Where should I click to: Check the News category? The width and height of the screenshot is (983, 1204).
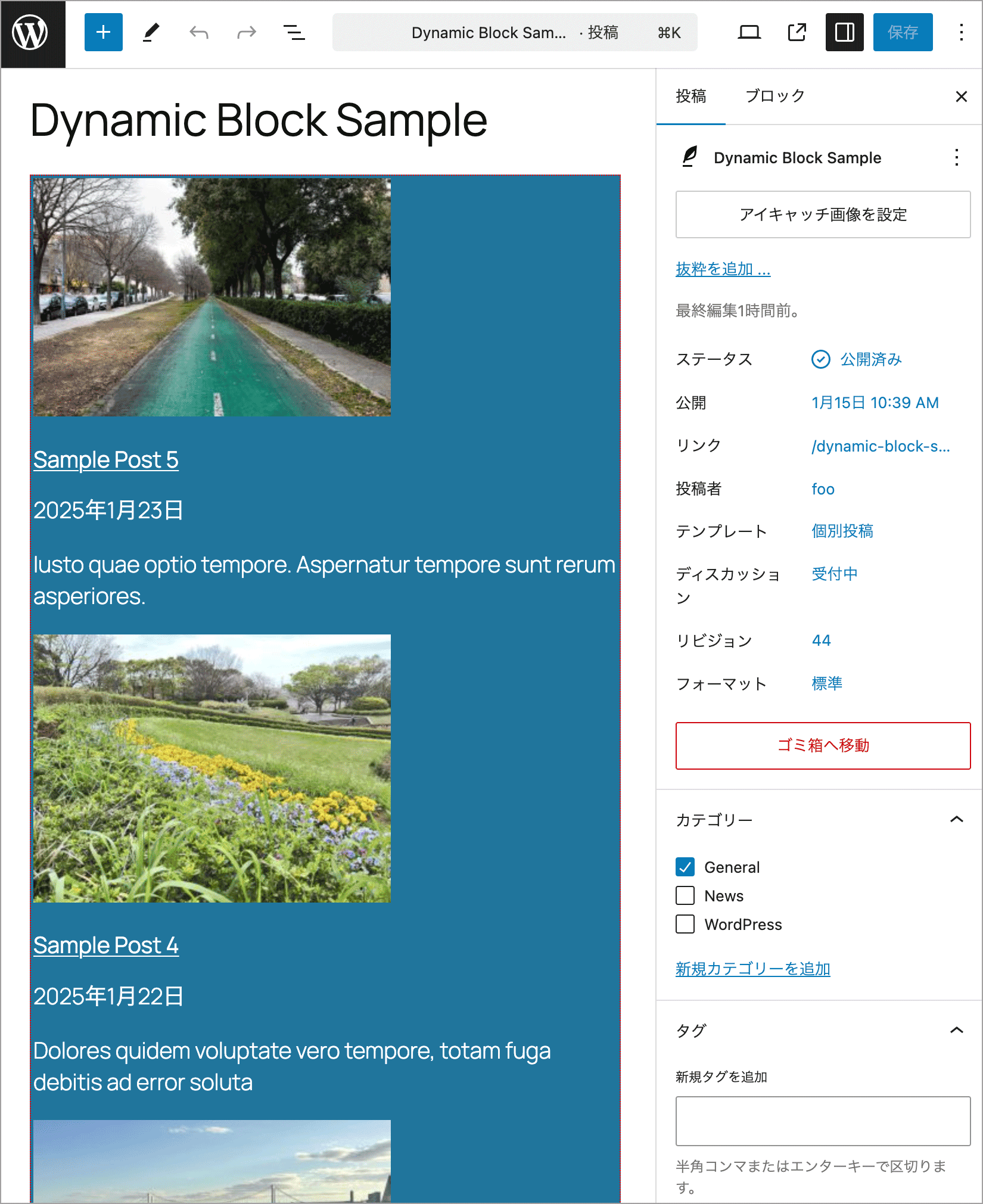tap(685, 896)
